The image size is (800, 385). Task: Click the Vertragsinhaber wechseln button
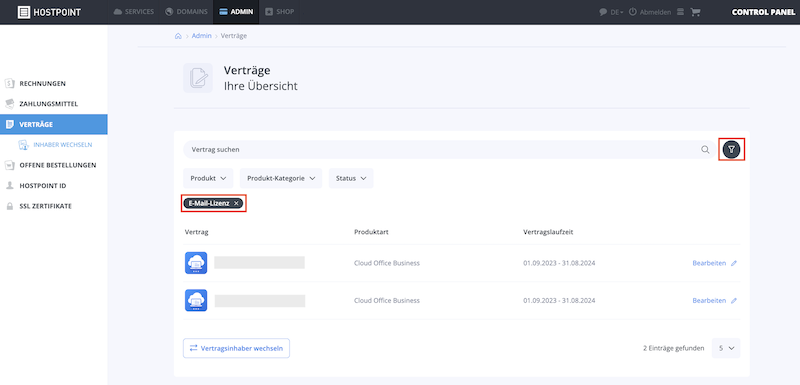pos(236,348)
